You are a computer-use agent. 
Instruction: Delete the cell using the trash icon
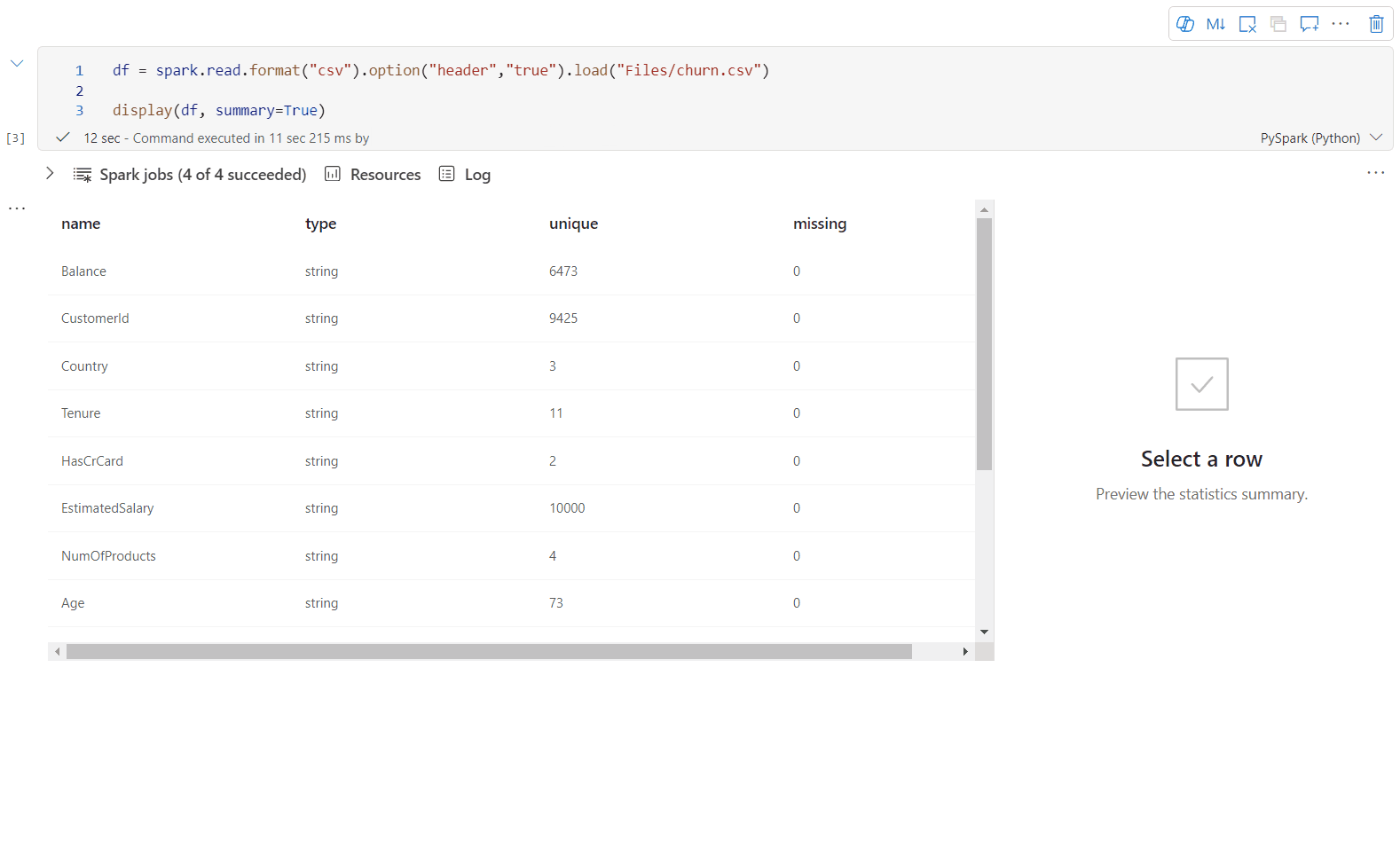click(x=1376, y=24)
